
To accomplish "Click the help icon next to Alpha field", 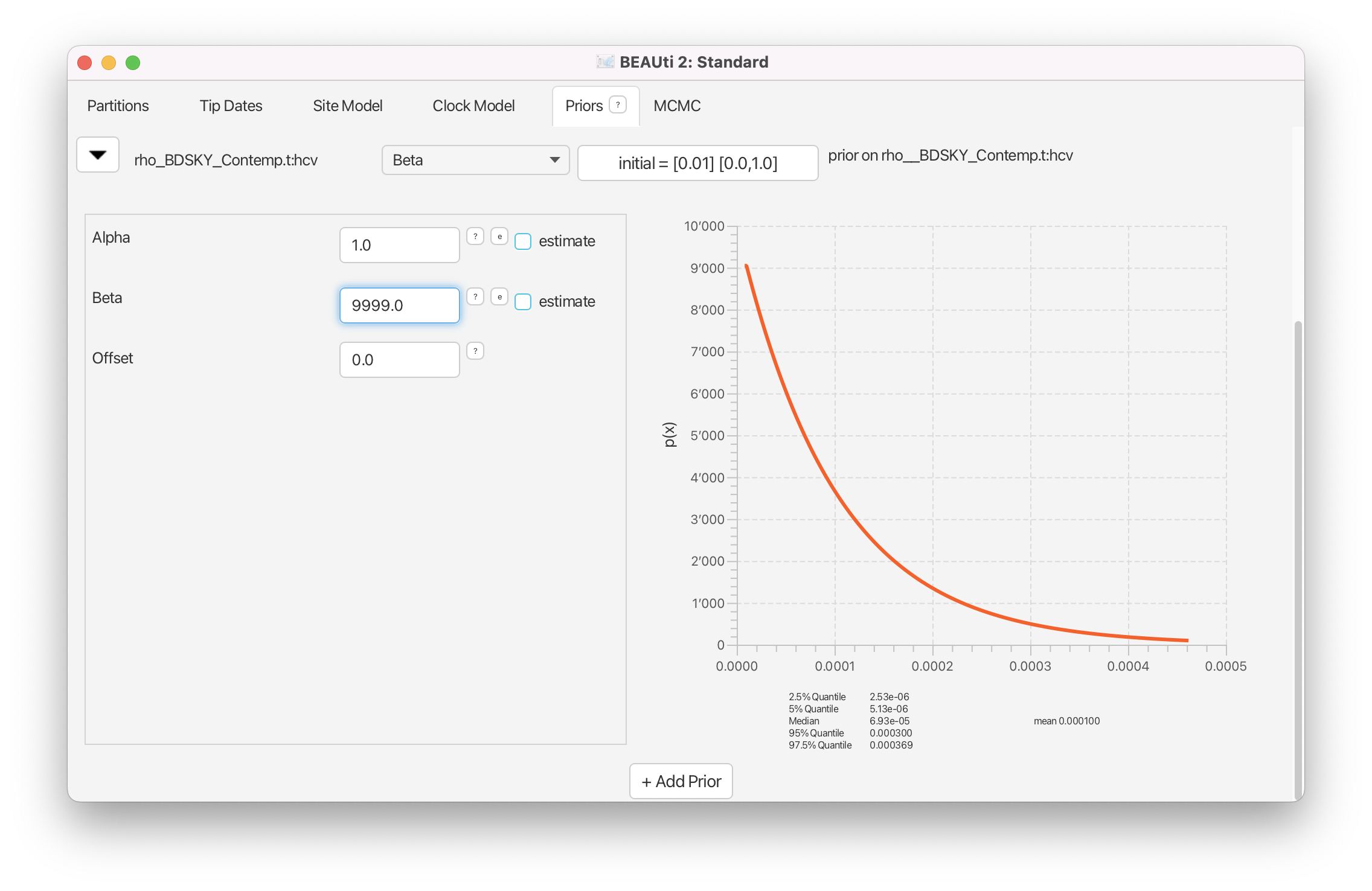I will tap(475, 237).
